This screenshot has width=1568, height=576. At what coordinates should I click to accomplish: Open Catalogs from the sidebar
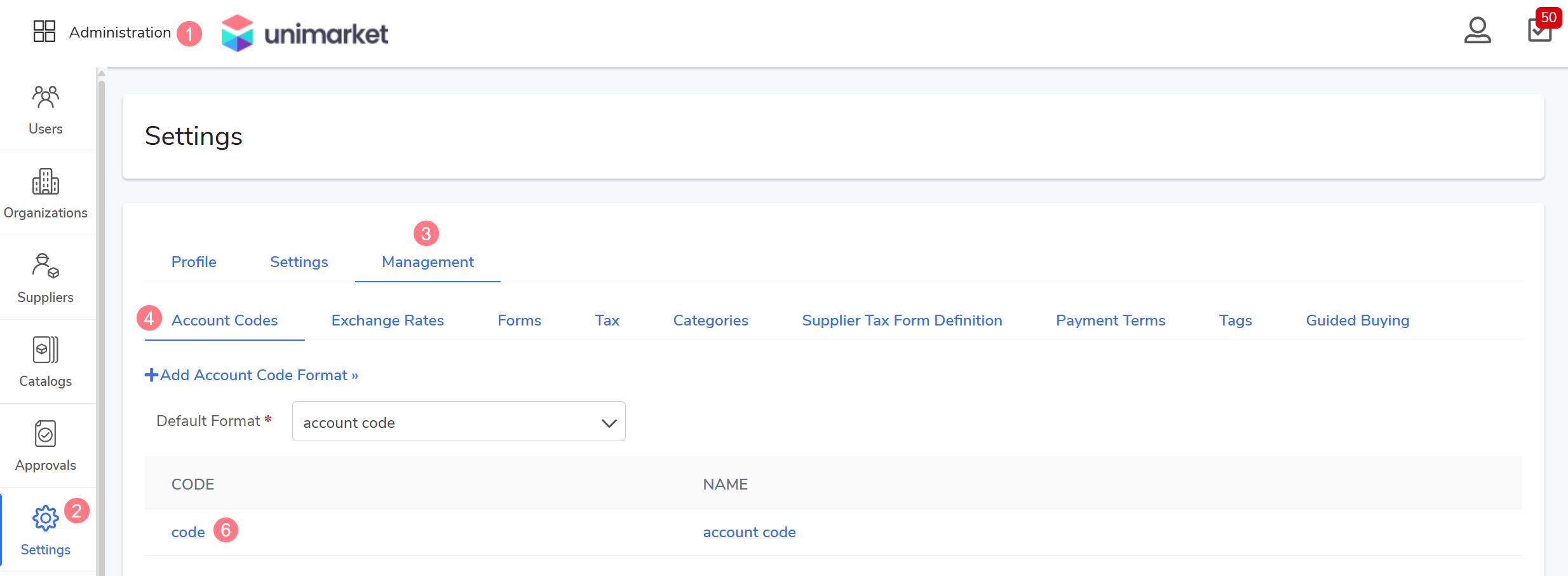point(46,362)
